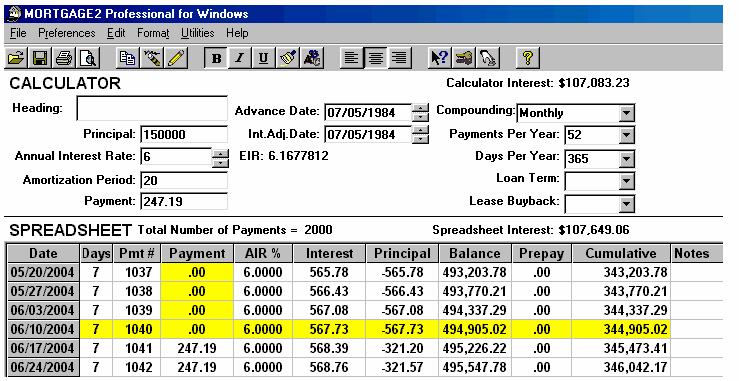This screenshot has width=739, height=381.
Task: Toggle Bold formatting button
Action: point(216,58)
